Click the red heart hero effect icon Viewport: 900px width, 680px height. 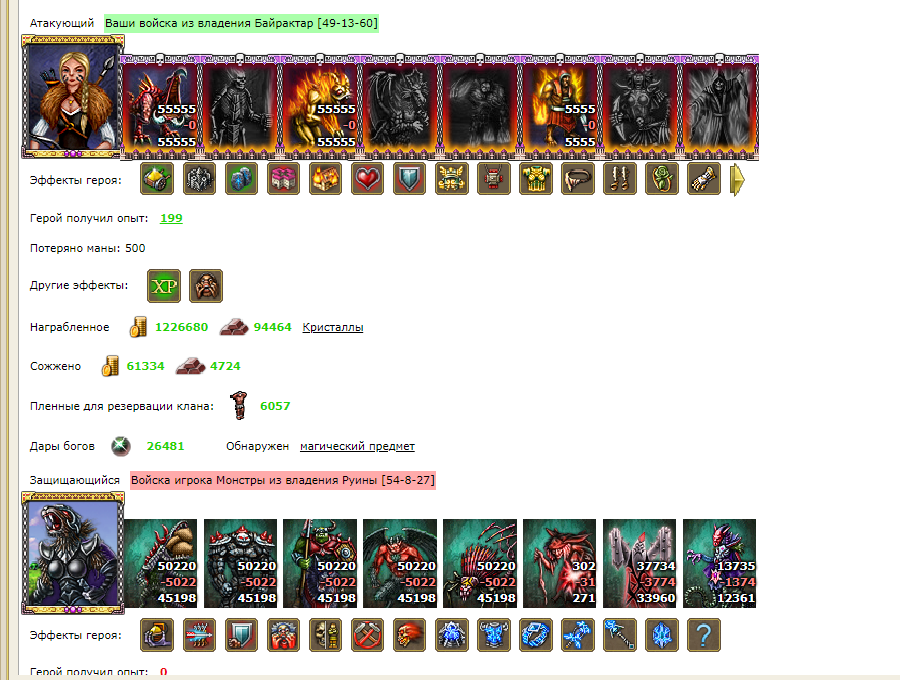coord(367,179)
